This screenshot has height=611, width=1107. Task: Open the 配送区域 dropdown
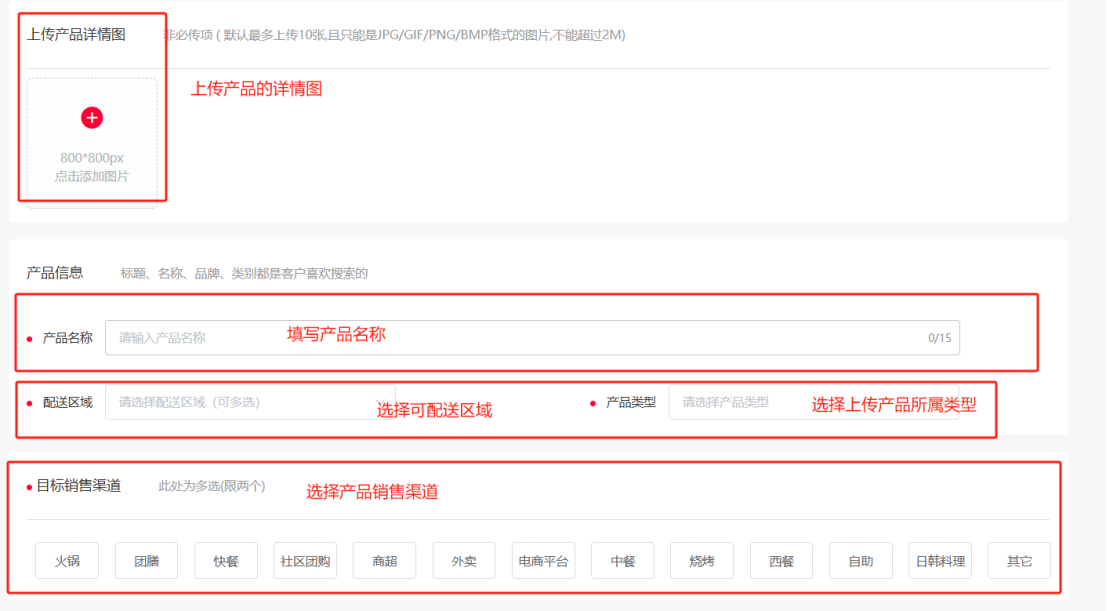(x=250, y=402)
